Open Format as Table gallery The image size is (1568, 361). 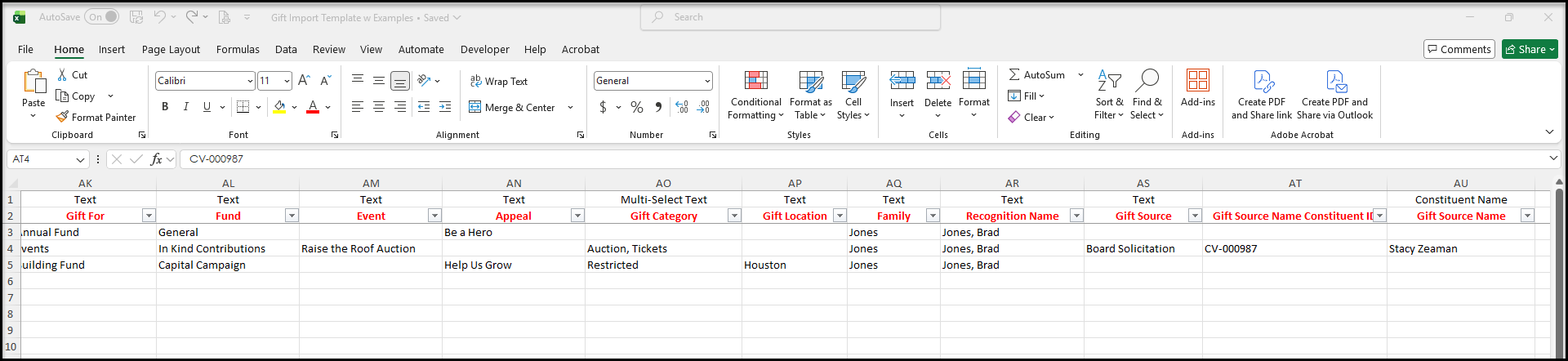coord(811,94)
